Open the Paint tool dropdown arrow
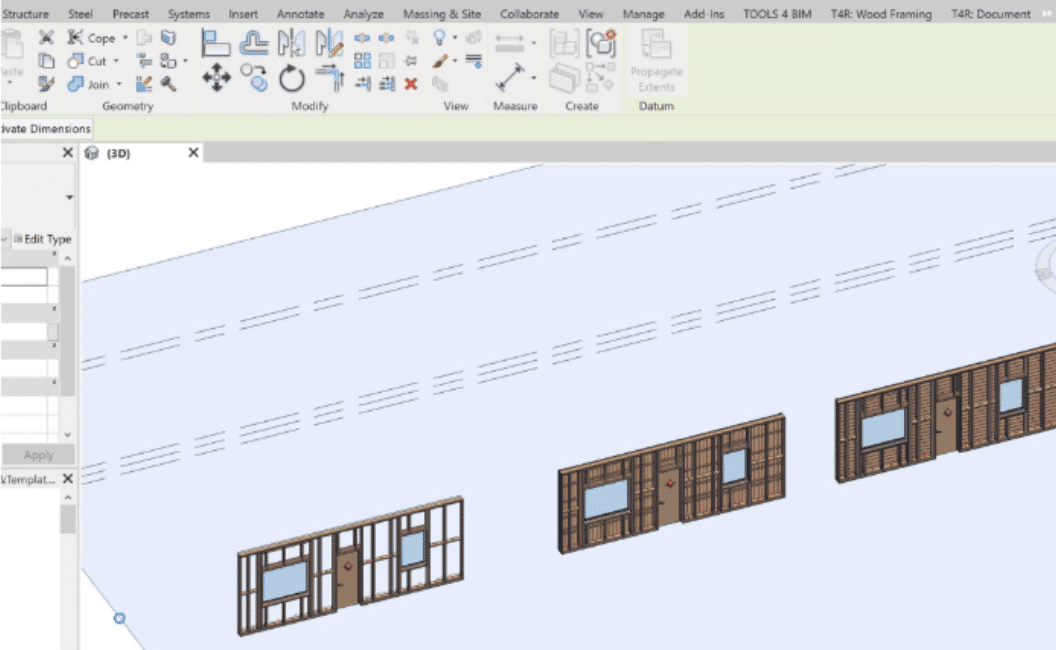The width and height of the screenshot is (1056, 650). coord(185,61)
